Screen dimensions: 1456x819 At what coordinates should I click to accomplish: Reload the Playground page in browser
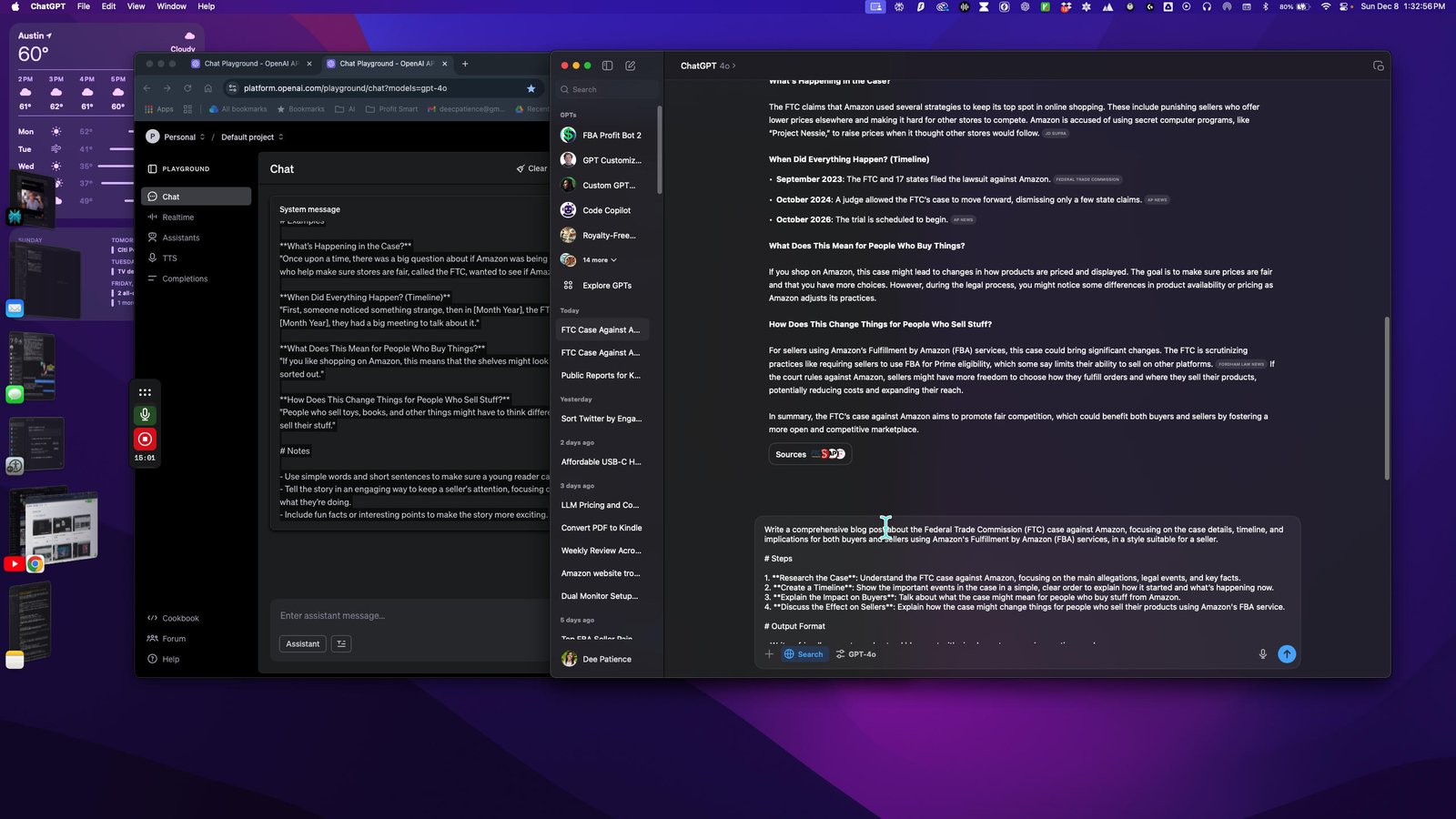(187, 88)
